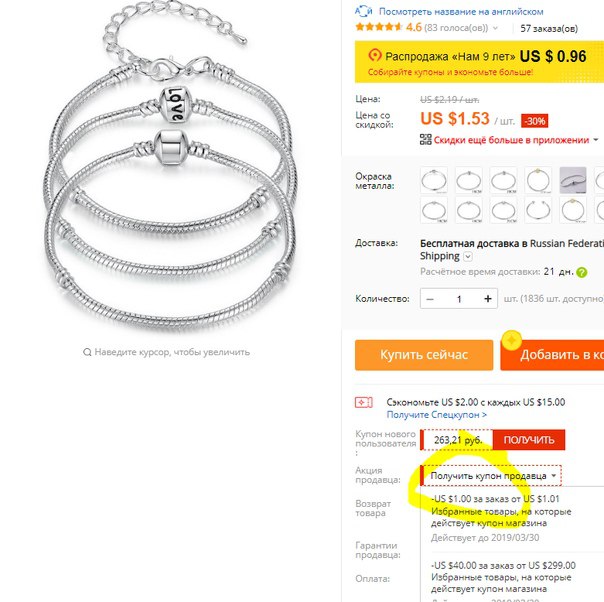604x602 pixels.
Task: Click the orange sale location pin icon
Action: click(374, 55)
